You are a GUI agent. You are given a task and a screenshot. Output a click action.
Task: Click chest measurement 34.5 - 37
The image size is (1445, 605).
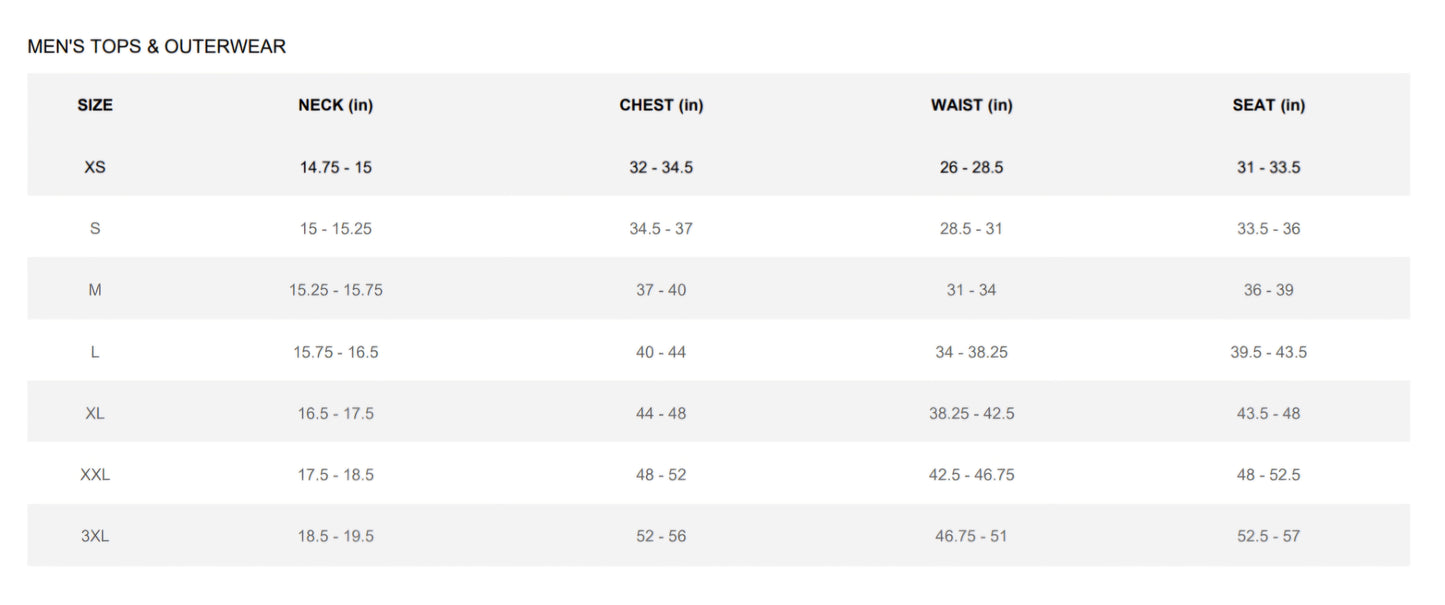pos(661,229)
